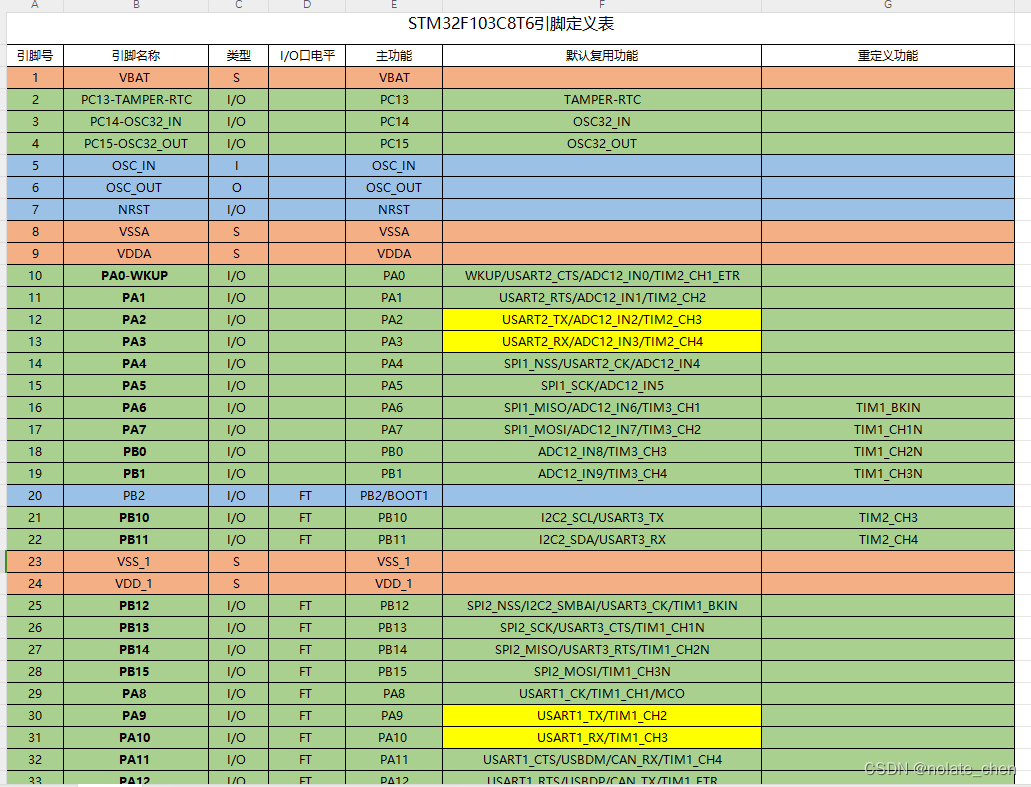
Task: Select the USART1_CTS/USBDM/CAN_RX/TIM1_CH4 cell
Action: click(x=602, y=760)
